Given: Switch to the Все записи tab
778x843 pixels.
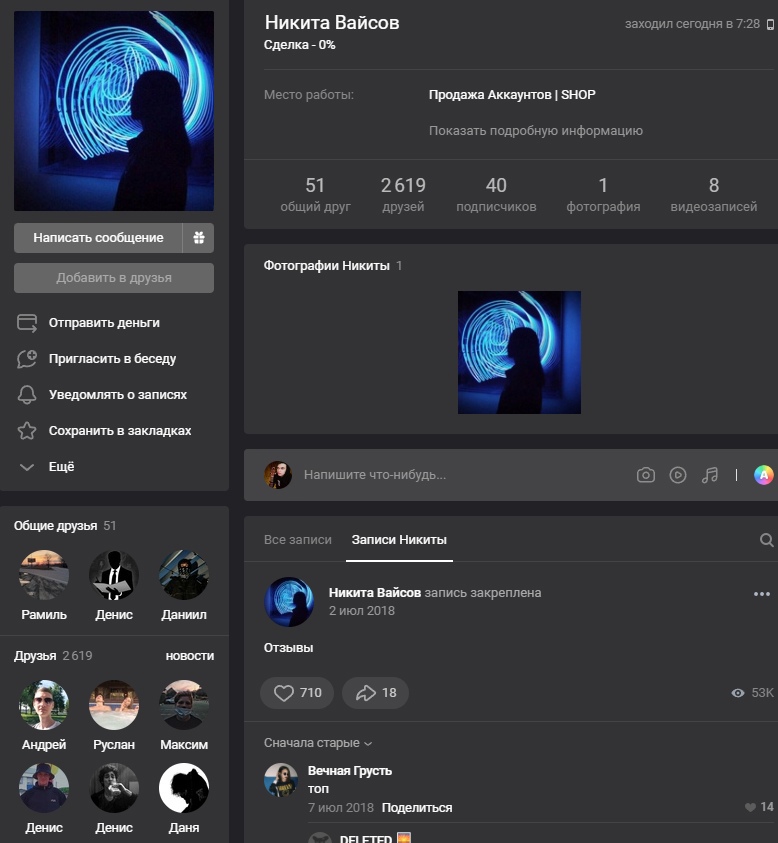Looking at the screenshot, I should click(x=297, y=540).
